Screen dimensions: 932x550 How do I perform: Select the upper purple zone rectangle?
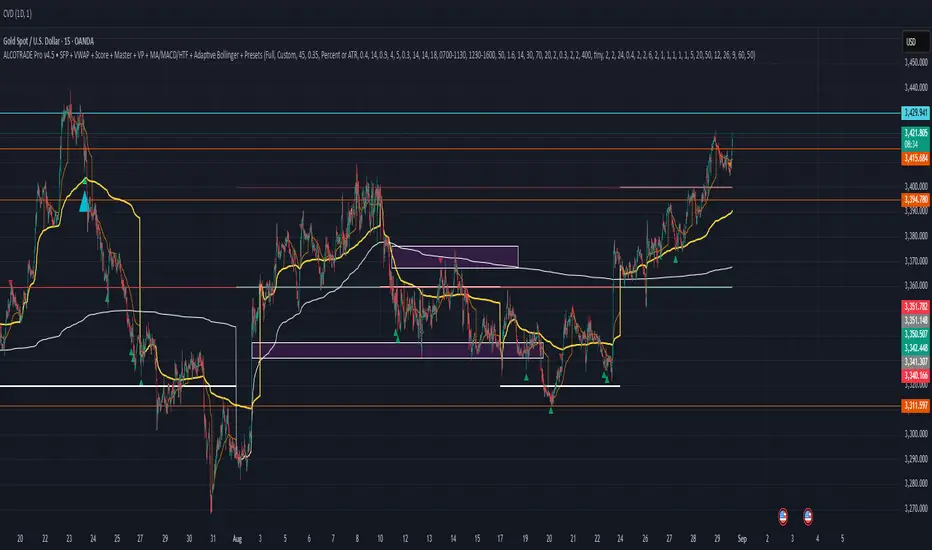pos(455,257)
